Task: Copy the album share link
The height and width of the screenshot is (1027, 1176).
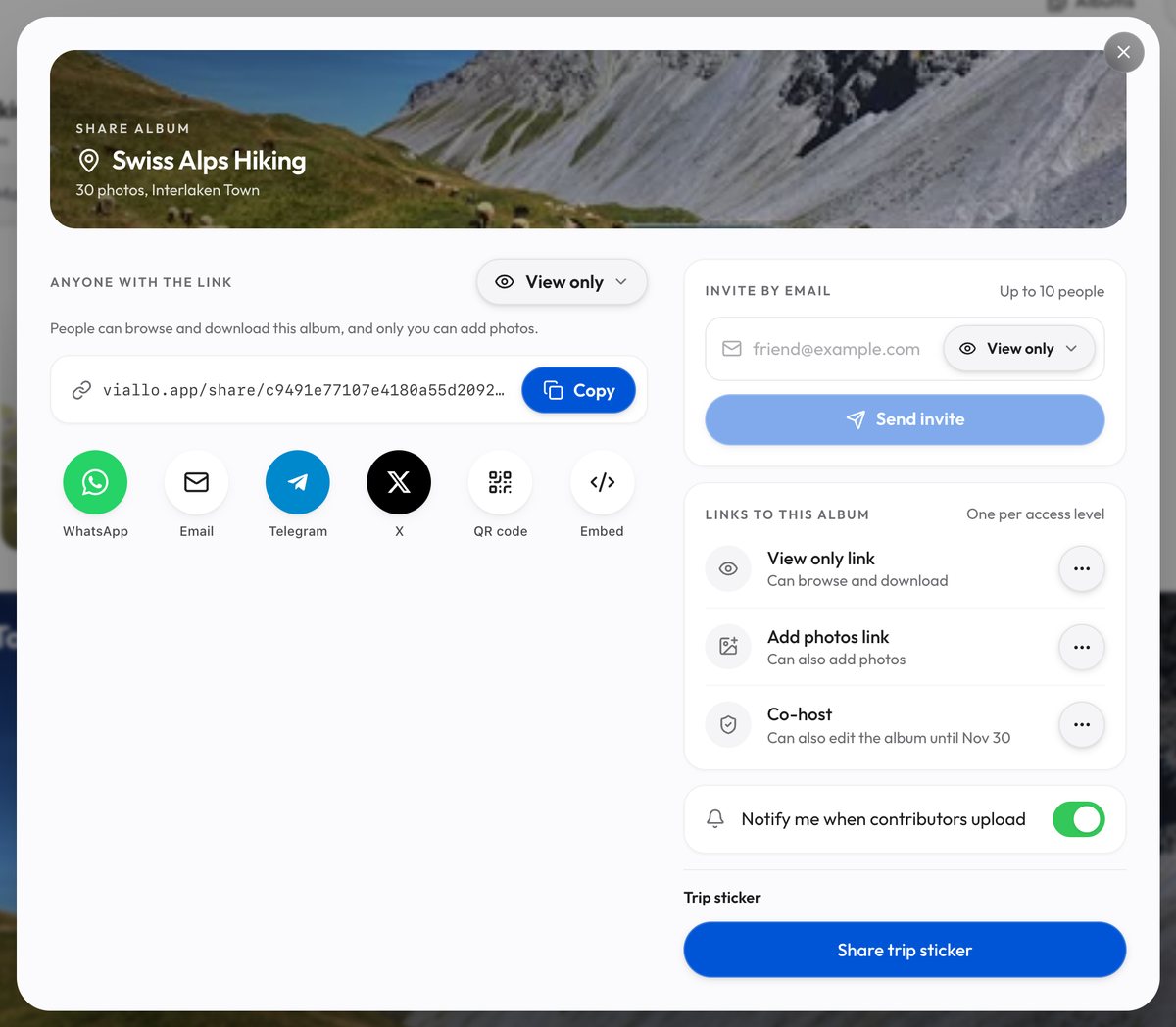Action: [x=578, y=390]
